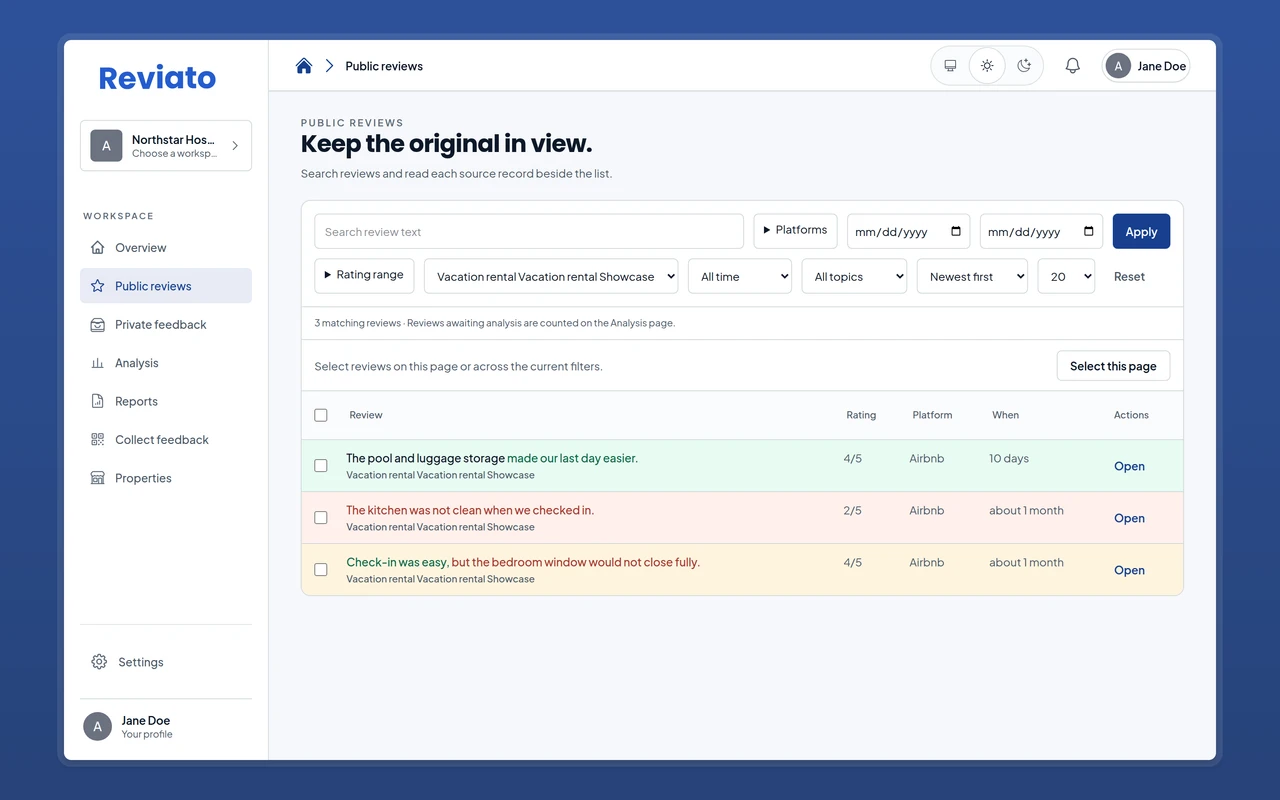Switch to system display theme icon
This screenshot has width=1280, height=800.
(950, 66)
